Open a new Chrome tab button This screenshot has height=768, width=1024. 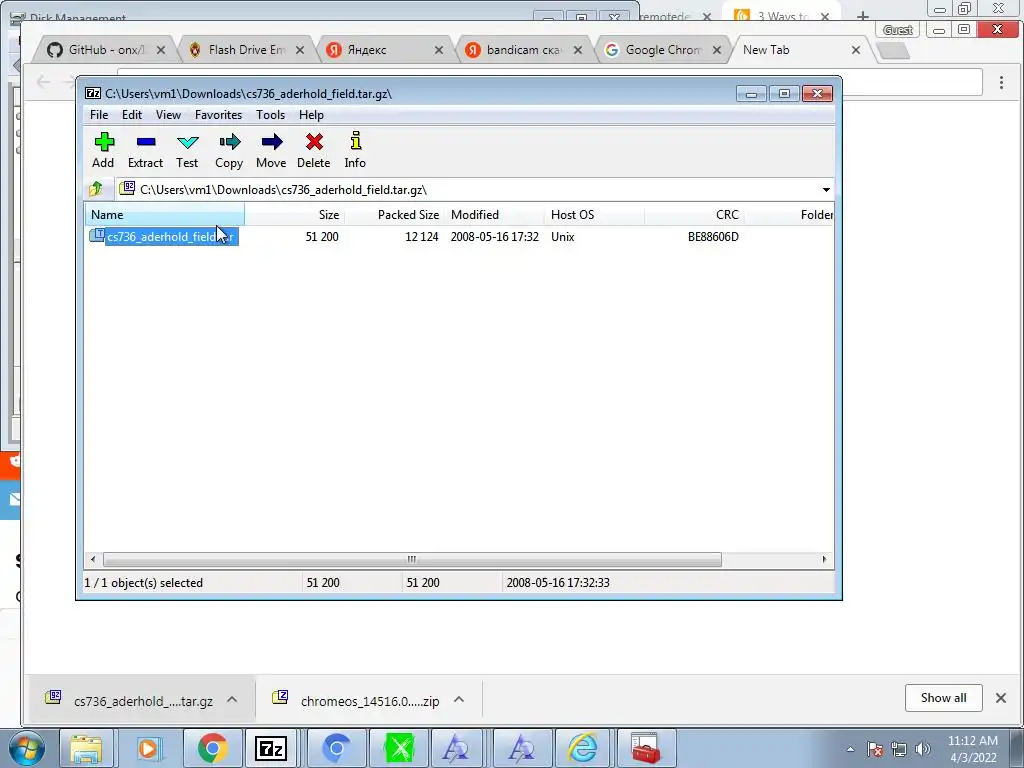pos(892,51)
